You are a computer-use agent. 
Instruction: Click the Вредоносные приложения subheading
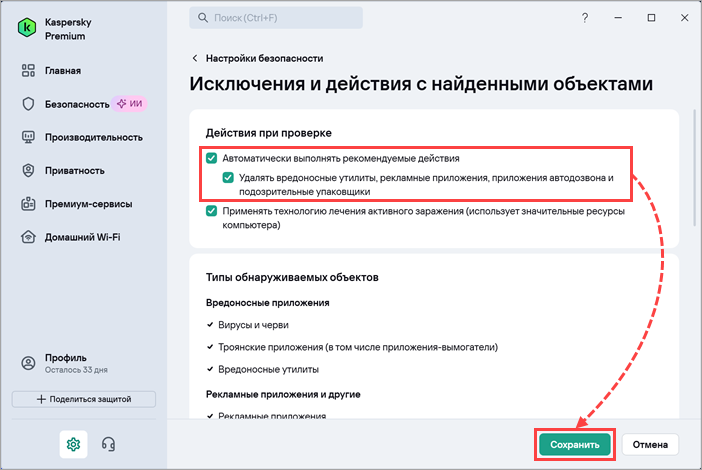[268, 303]
